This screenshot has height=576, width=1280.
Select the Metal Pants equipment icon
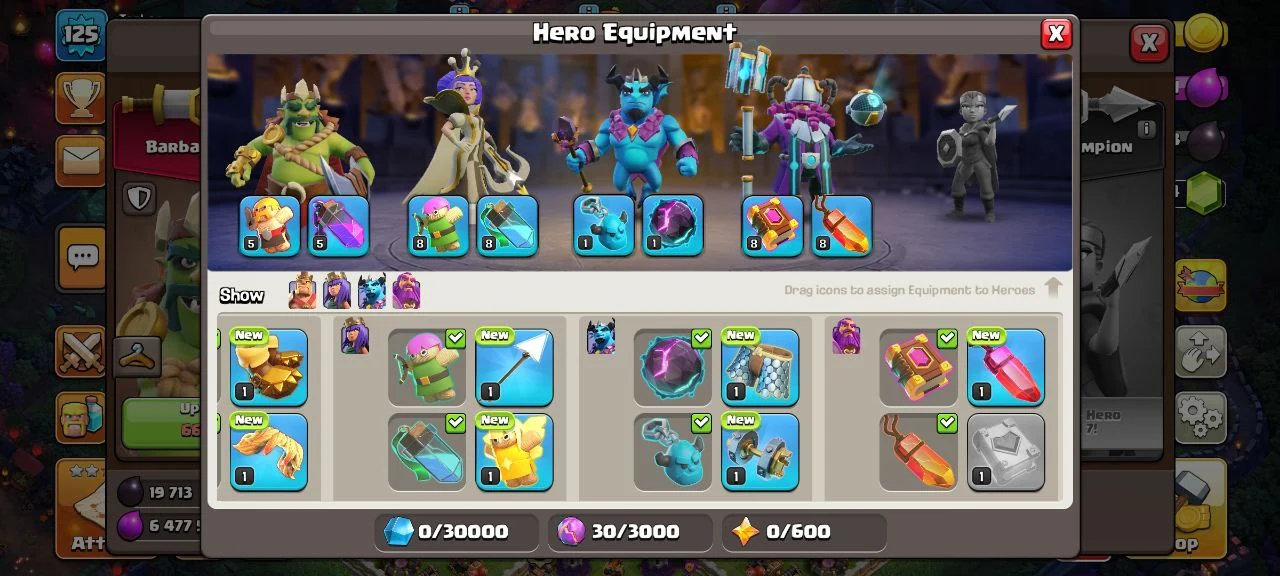(760, 367)
